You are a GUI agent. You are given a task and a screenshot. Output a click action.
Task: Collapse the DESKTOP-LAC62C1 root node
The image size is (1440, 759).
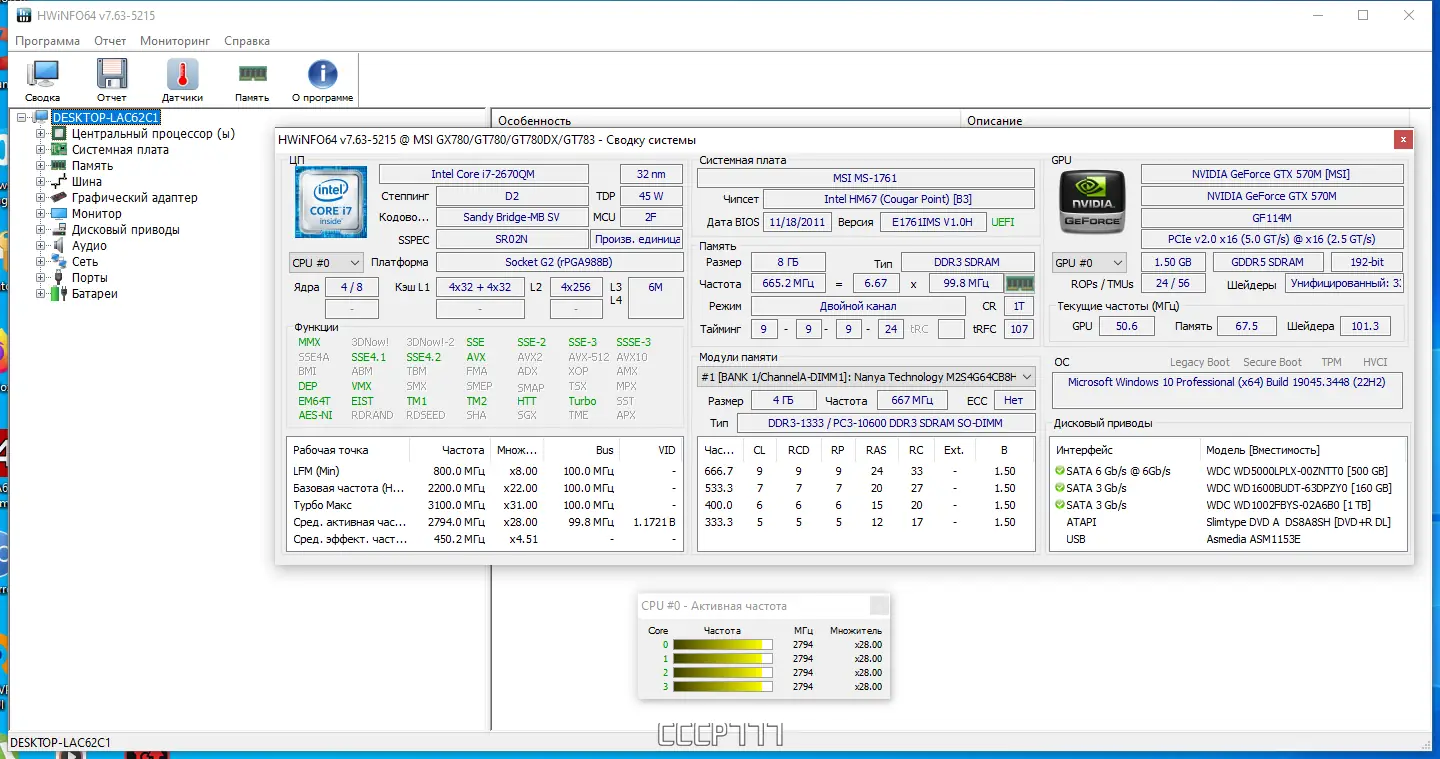tap(23, 118)
